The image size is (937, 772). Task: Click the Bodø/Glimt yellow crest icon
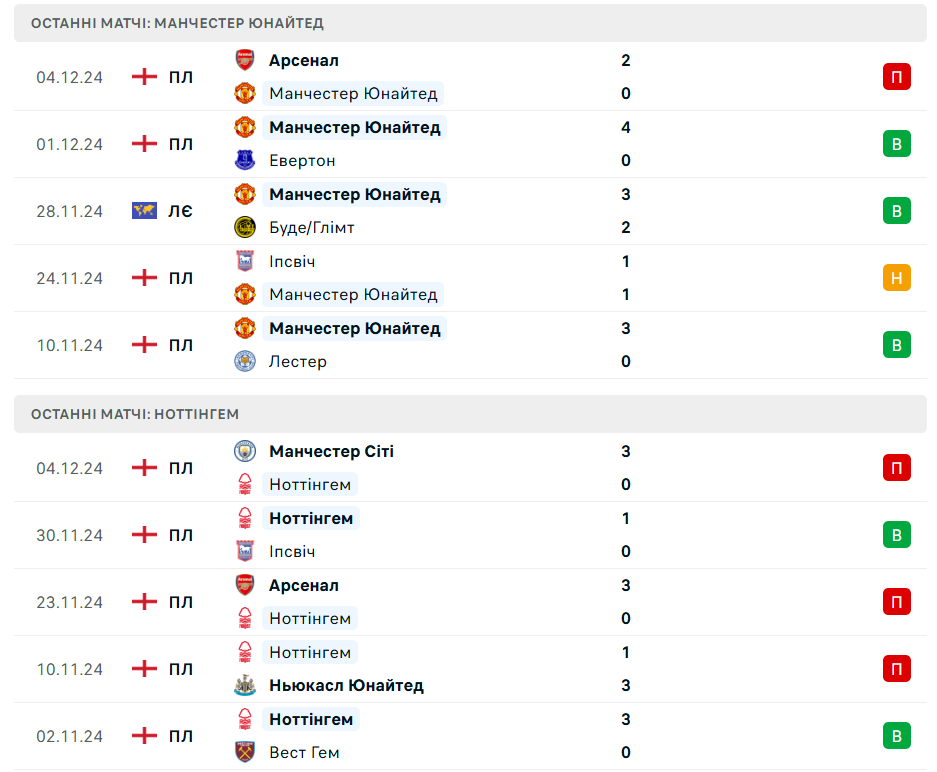(245, 227)
